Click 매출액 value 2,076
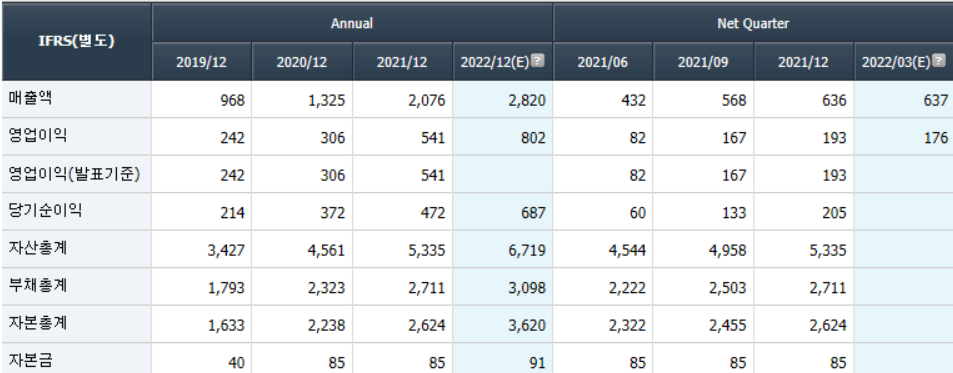This screenshot has width=953, height=373. (x=426, y=100)
